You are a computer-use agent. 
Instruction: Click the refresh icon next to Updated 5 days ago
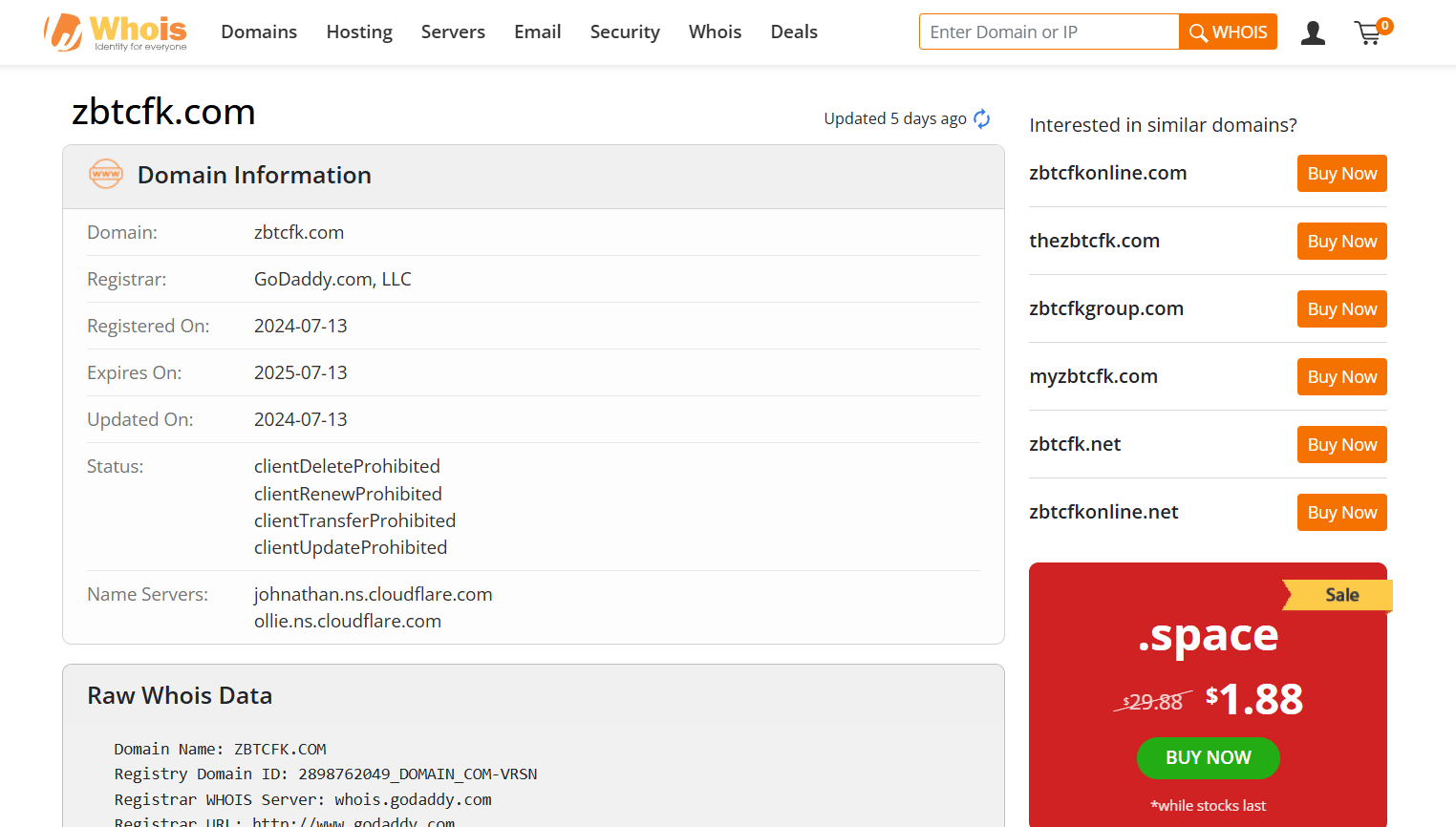(982, 118)
